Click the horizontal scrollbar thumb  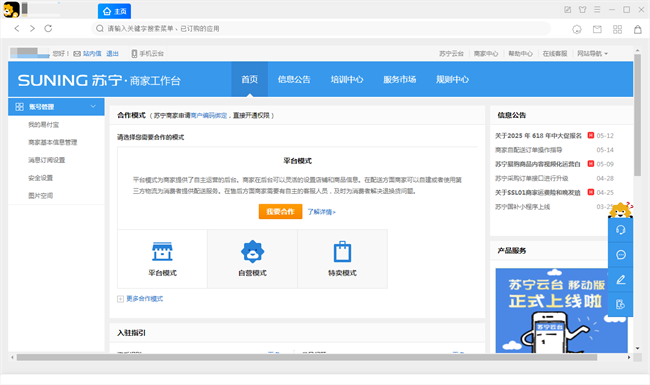[307, 357]
